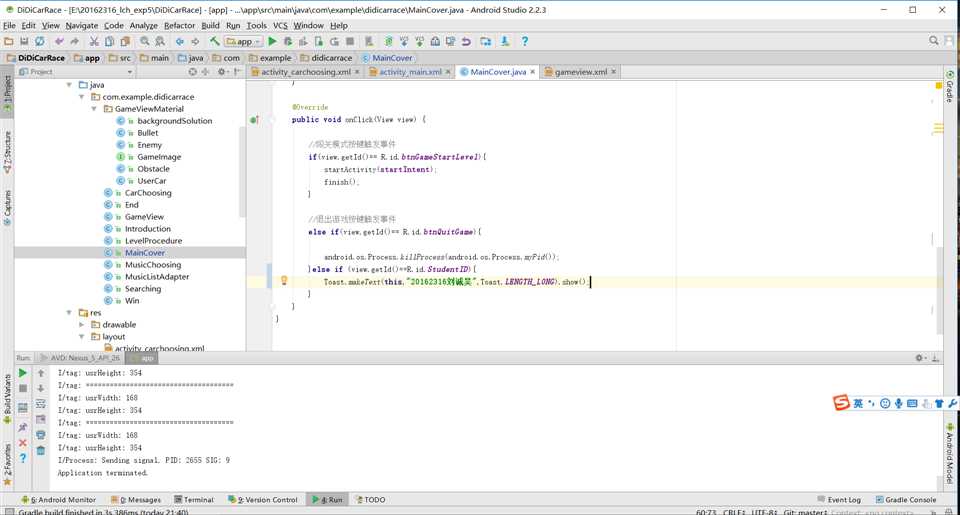
Task: Click the Cut scissors icon
Action: click(94, 42)
